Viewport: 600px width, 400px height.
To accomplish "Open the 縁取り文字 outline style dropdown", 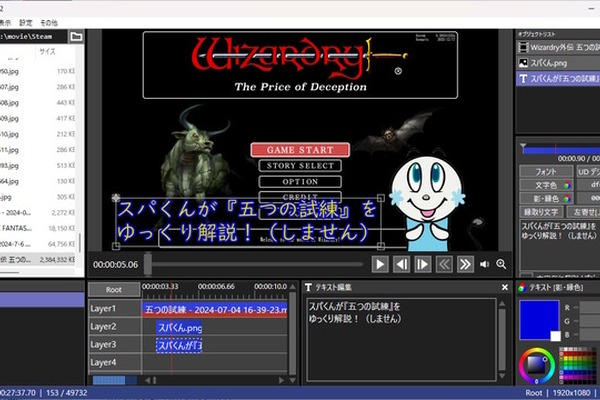I will point(541,212).
